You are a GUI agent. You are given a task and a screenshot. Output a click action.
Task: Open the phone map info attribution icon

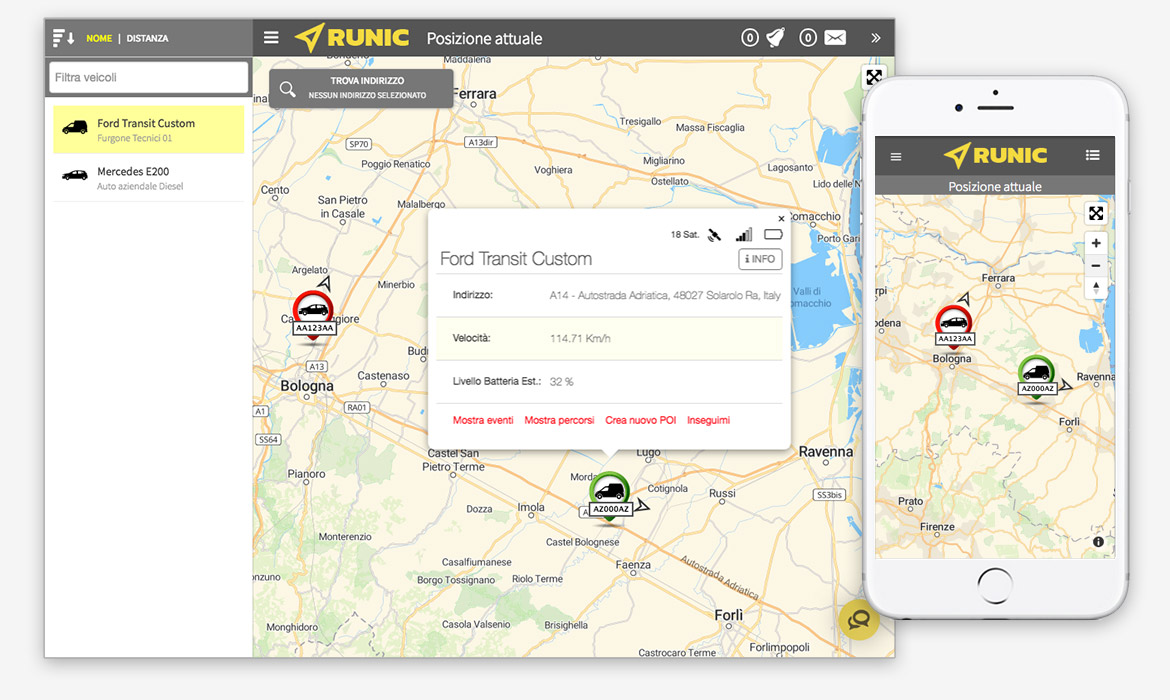click(x=1098, y=542)
